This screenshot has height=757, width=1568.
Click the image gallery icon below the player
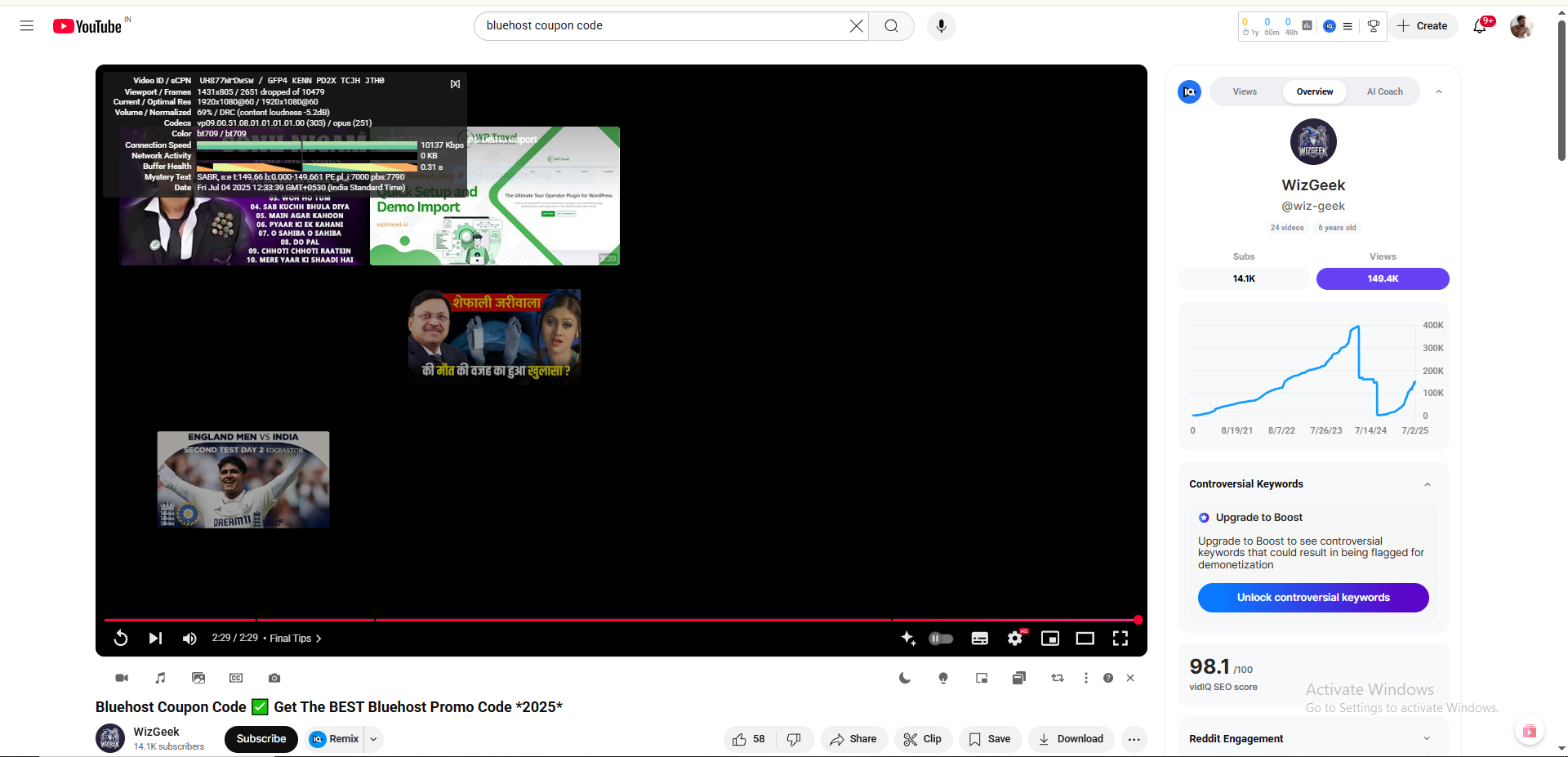coord(198,678)
